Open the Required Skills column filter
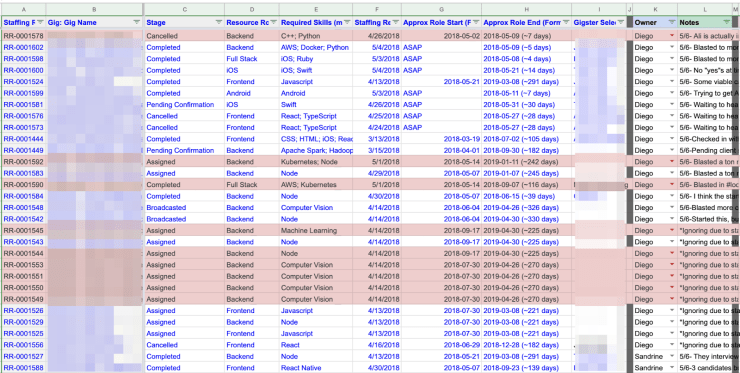Screen dimensions: 740x373 pos(347,22)
